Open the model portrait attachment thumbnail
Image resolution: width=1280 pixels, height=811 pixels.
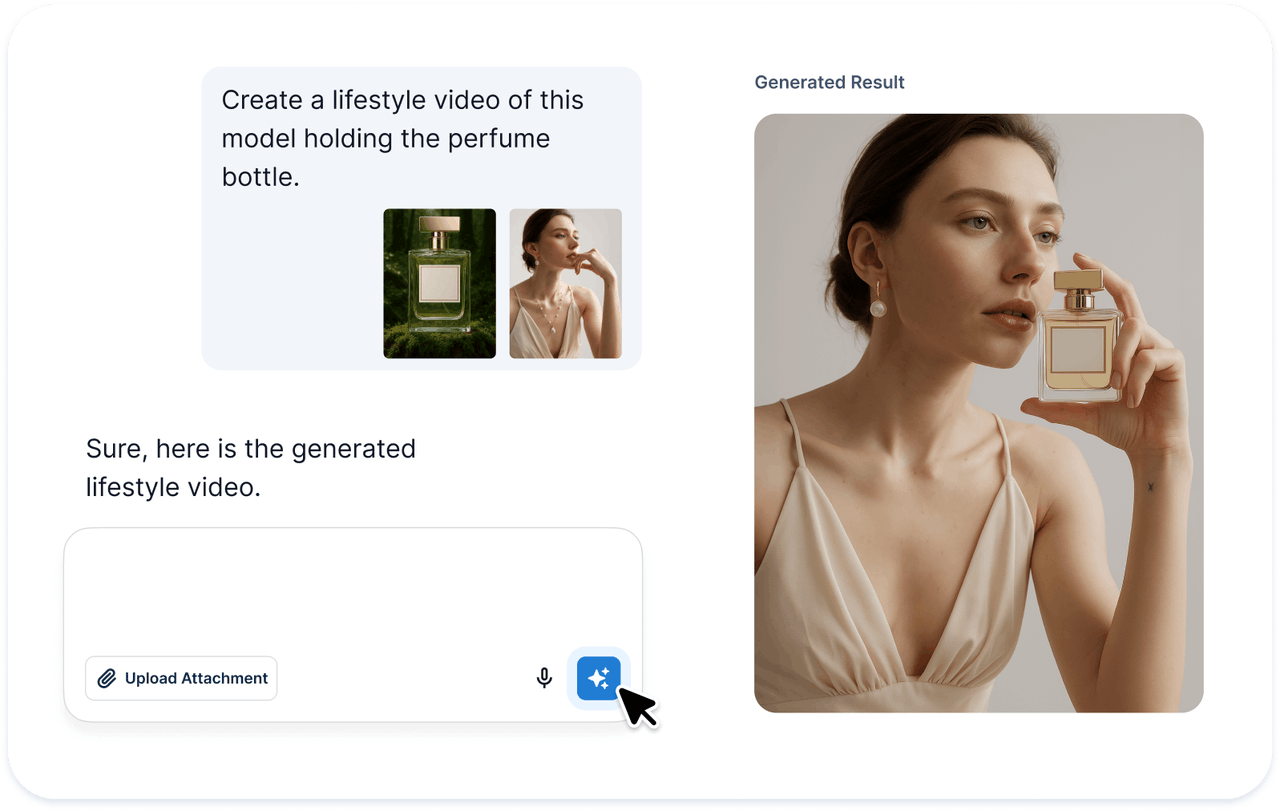click(x=565, y=283)
